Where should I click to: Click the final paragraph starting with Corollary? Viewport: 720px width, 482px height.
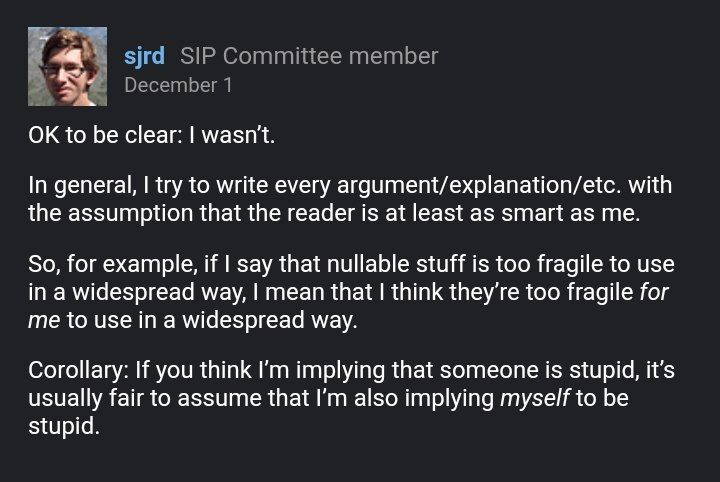pyautogui.click(x=349, y=399)
